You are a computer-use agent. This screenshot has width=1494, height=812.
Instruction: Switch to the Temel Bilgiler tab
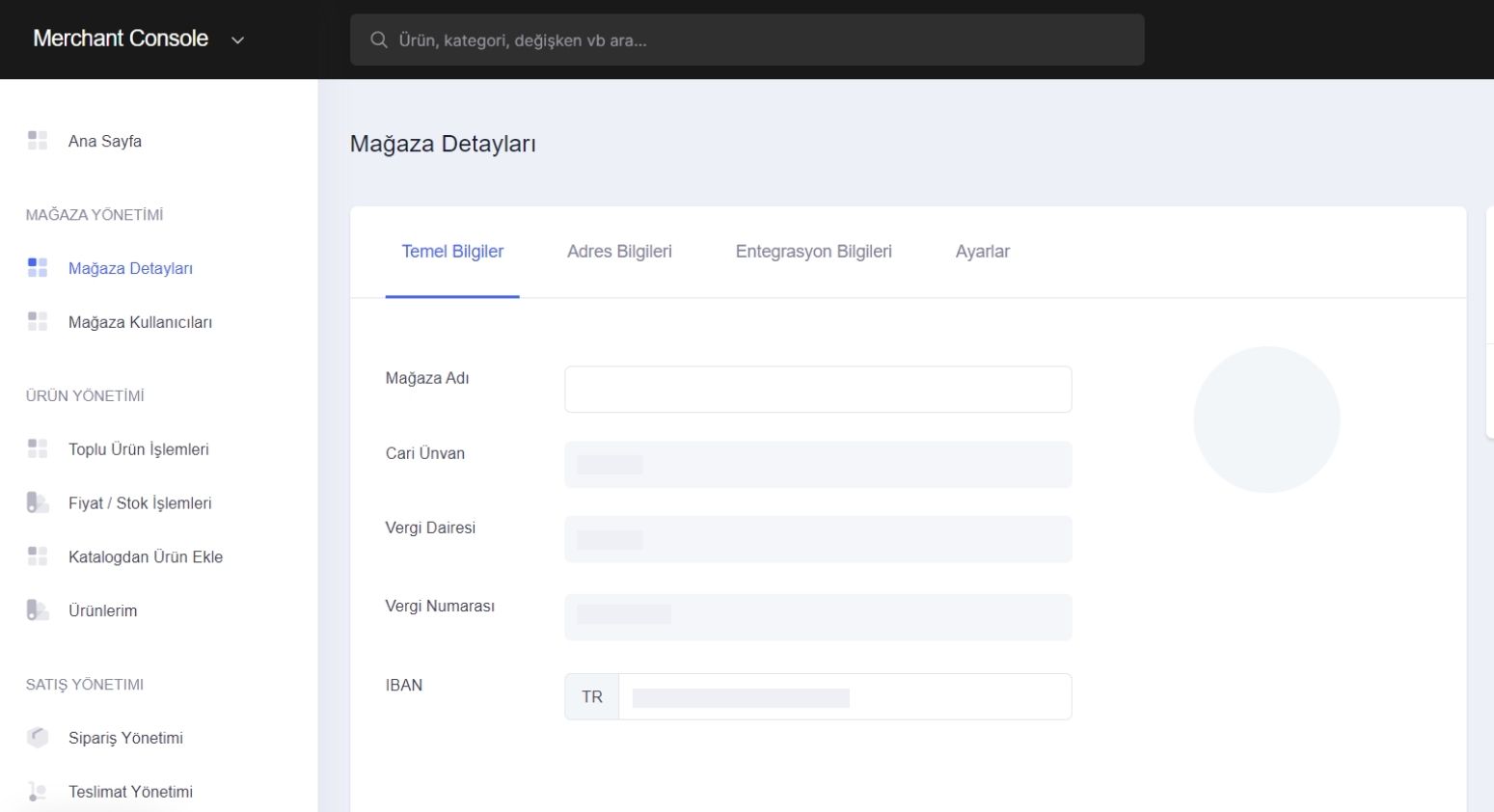click(x=452, y=252)
